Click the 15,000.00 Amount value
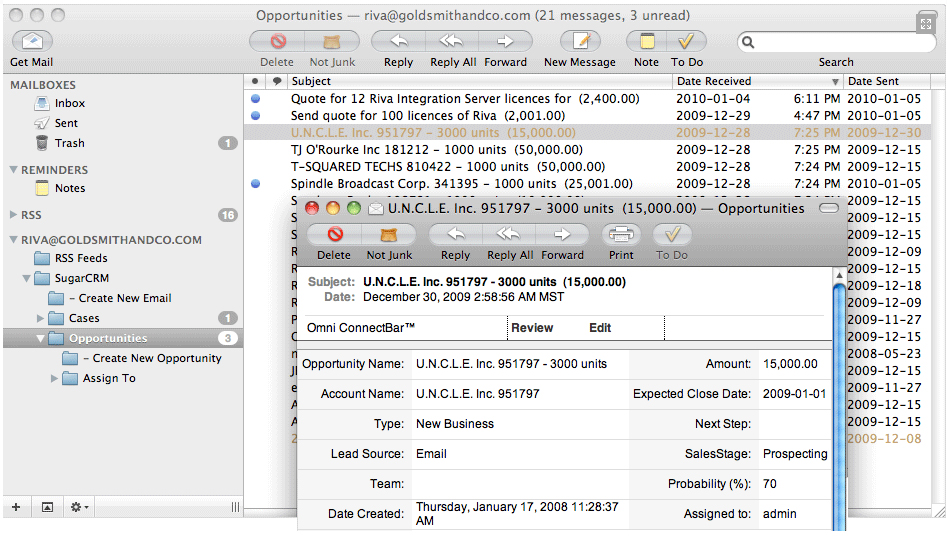 790,364
